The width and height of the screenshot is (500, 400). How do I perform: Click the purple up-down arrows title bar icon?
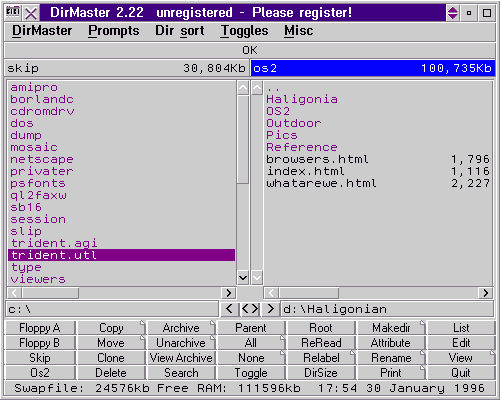pos(453,13)
